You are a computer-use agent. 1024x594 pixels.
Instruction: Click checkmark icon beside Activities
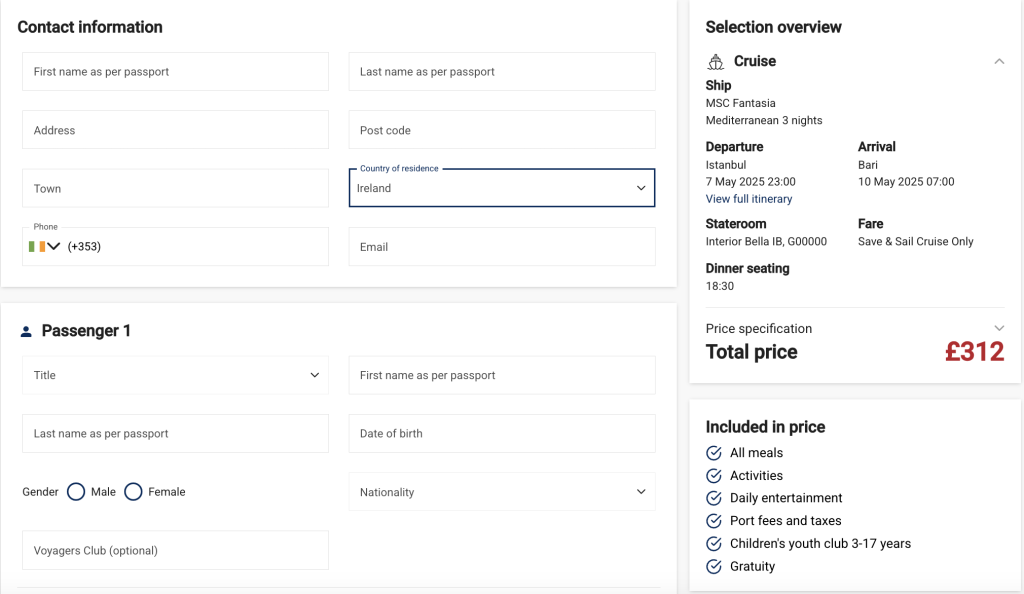(714, 476)
